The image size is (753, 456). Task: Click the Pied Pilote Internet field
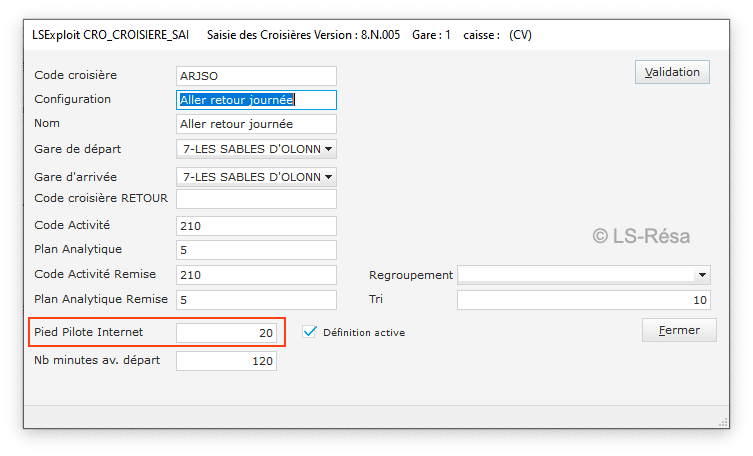point(226,333)
